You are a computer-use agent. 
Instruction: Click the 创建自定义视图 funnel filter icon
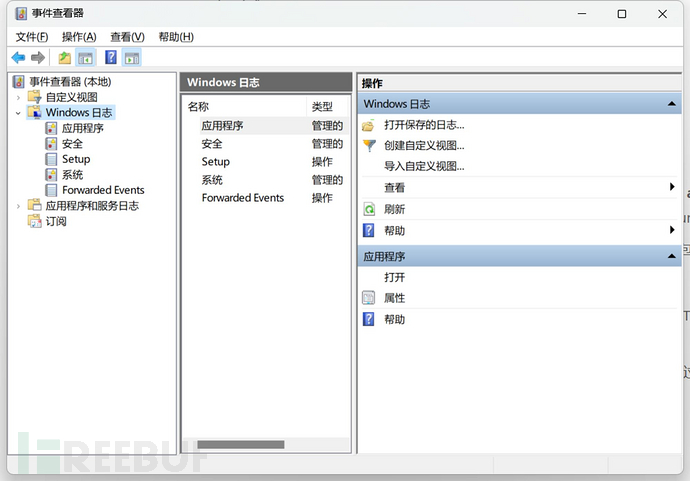369,146
